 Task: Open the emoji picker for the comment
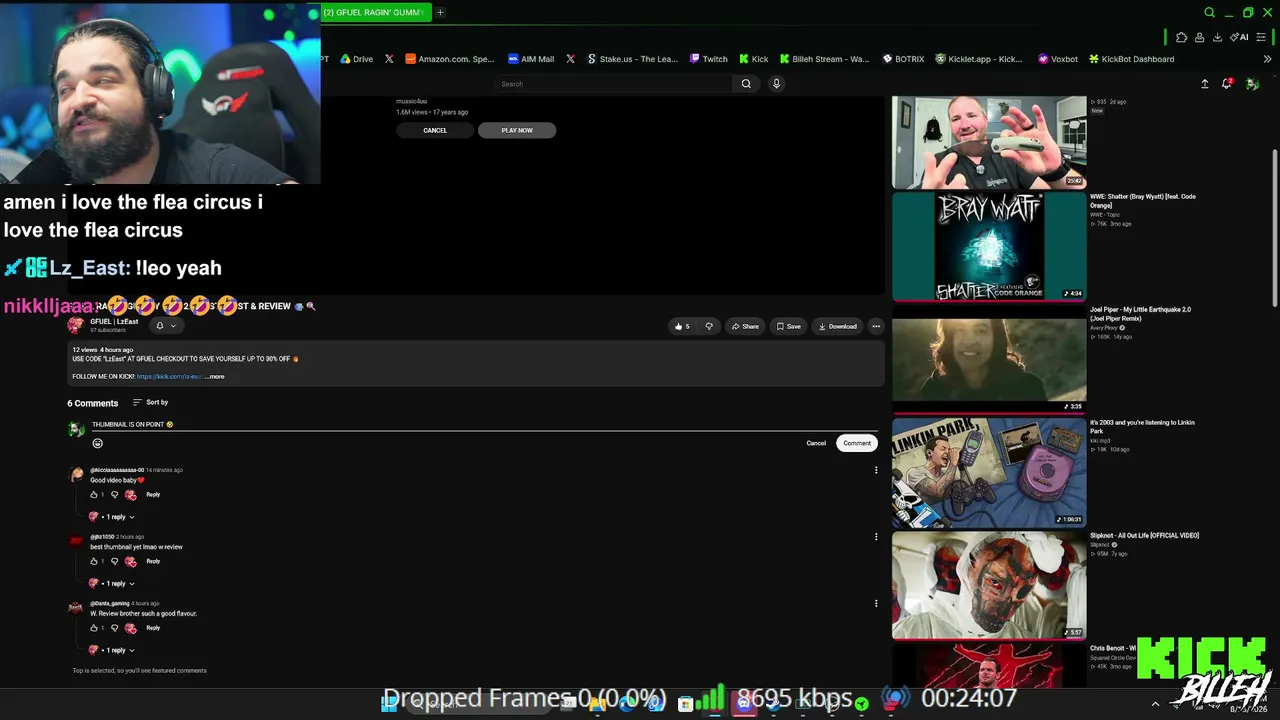97,443
